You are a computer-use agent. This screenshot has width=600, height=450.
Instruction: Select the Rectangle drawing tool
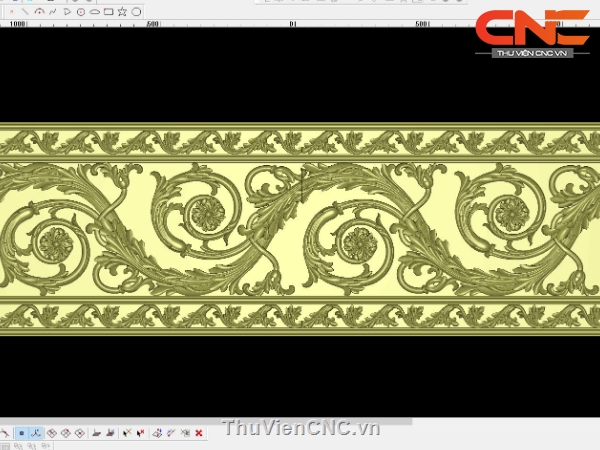[x=108, y=12]
